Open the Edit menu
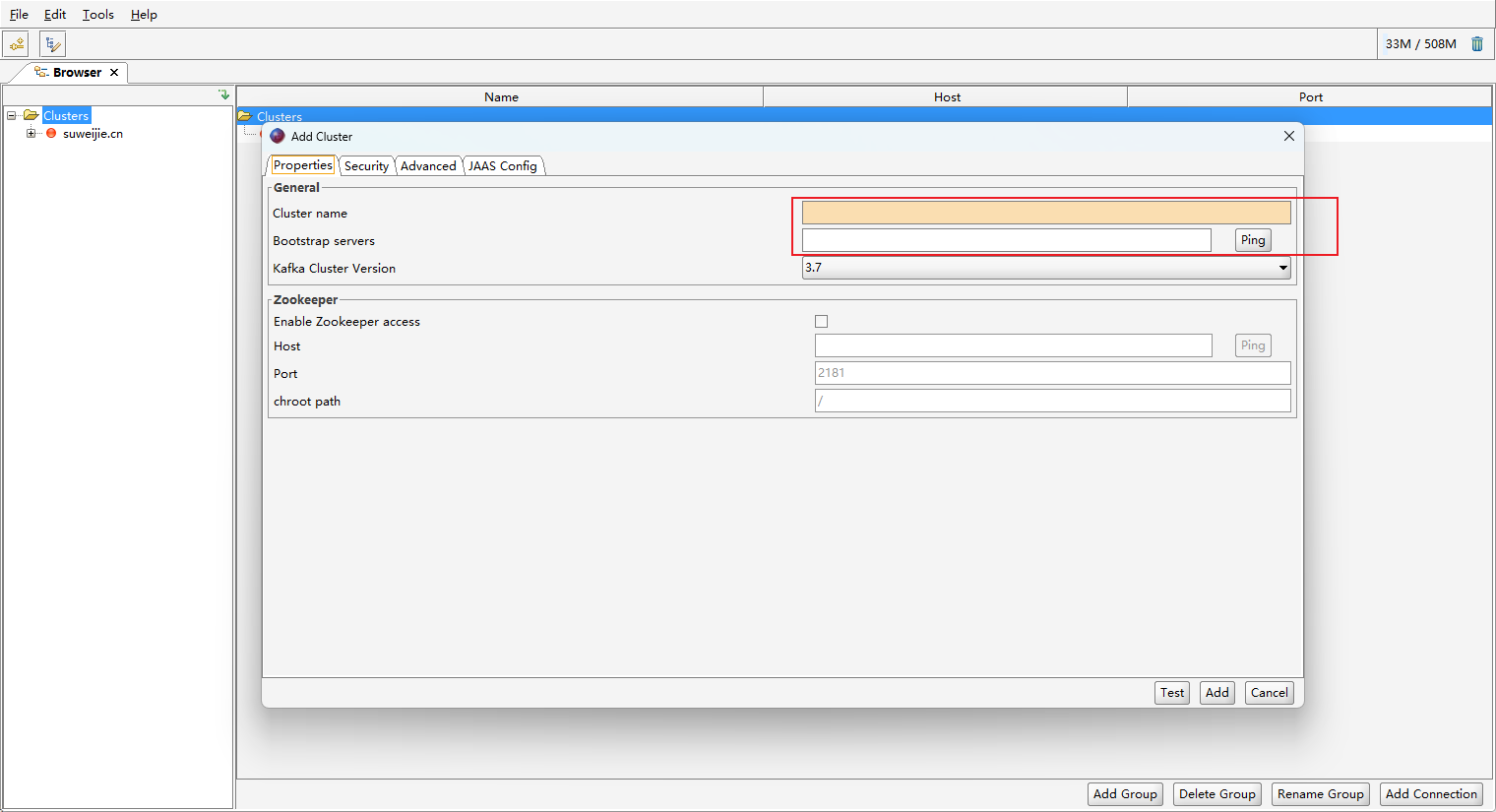 [x=54, y=14]
